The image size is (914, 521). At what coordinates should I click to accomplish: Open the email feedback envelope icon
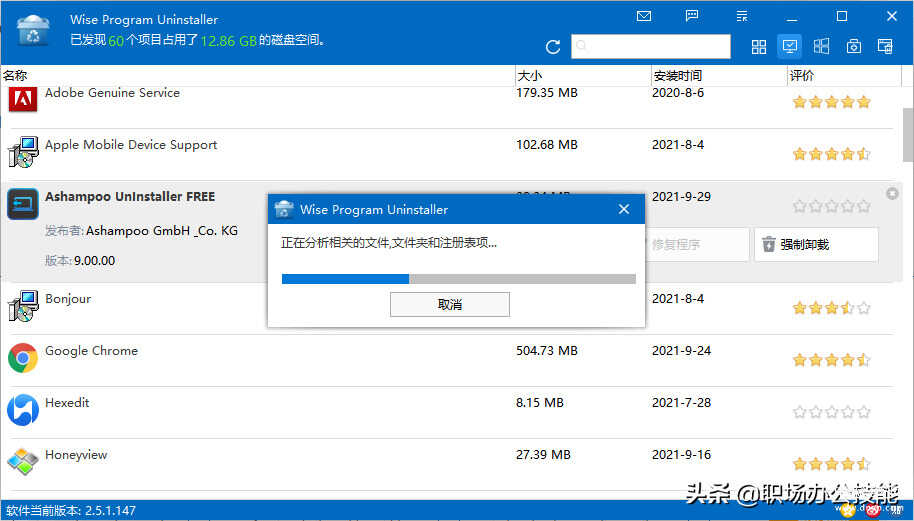click(644, 17)
